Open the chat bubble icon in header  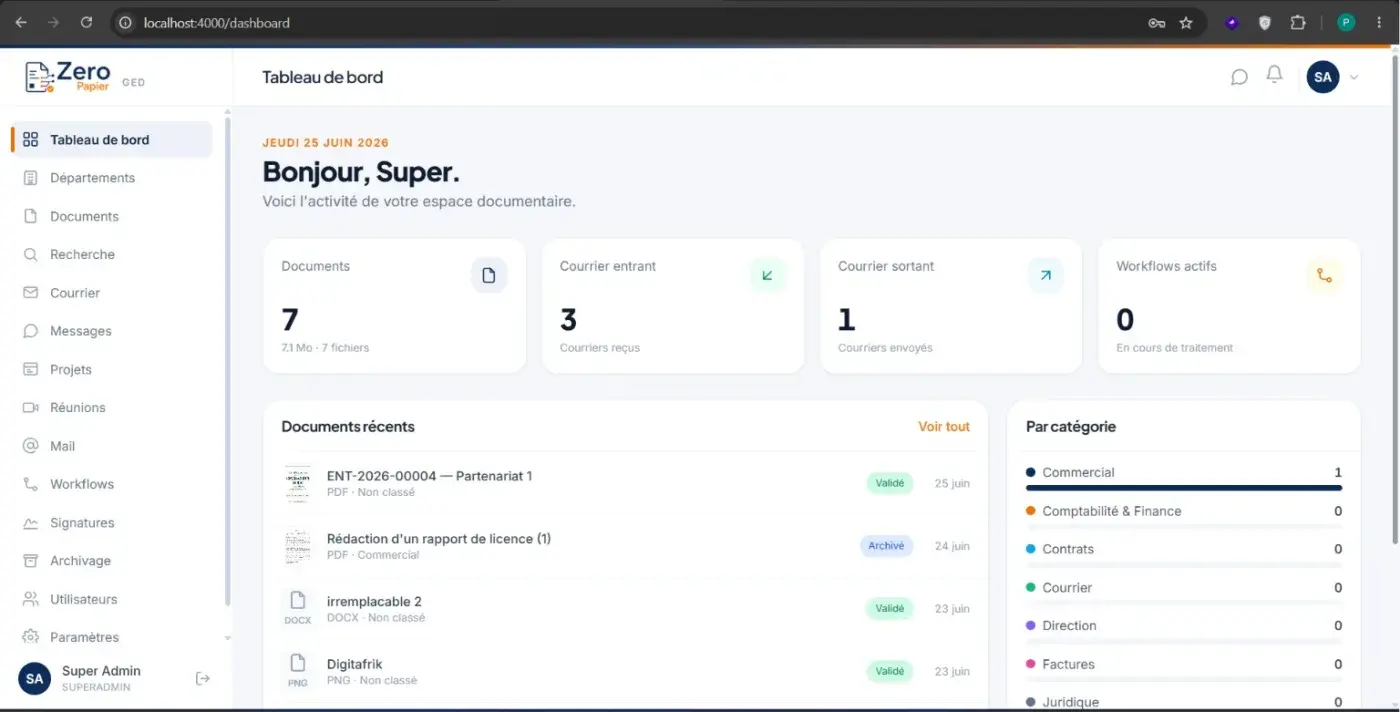(x=1239, y=77)
